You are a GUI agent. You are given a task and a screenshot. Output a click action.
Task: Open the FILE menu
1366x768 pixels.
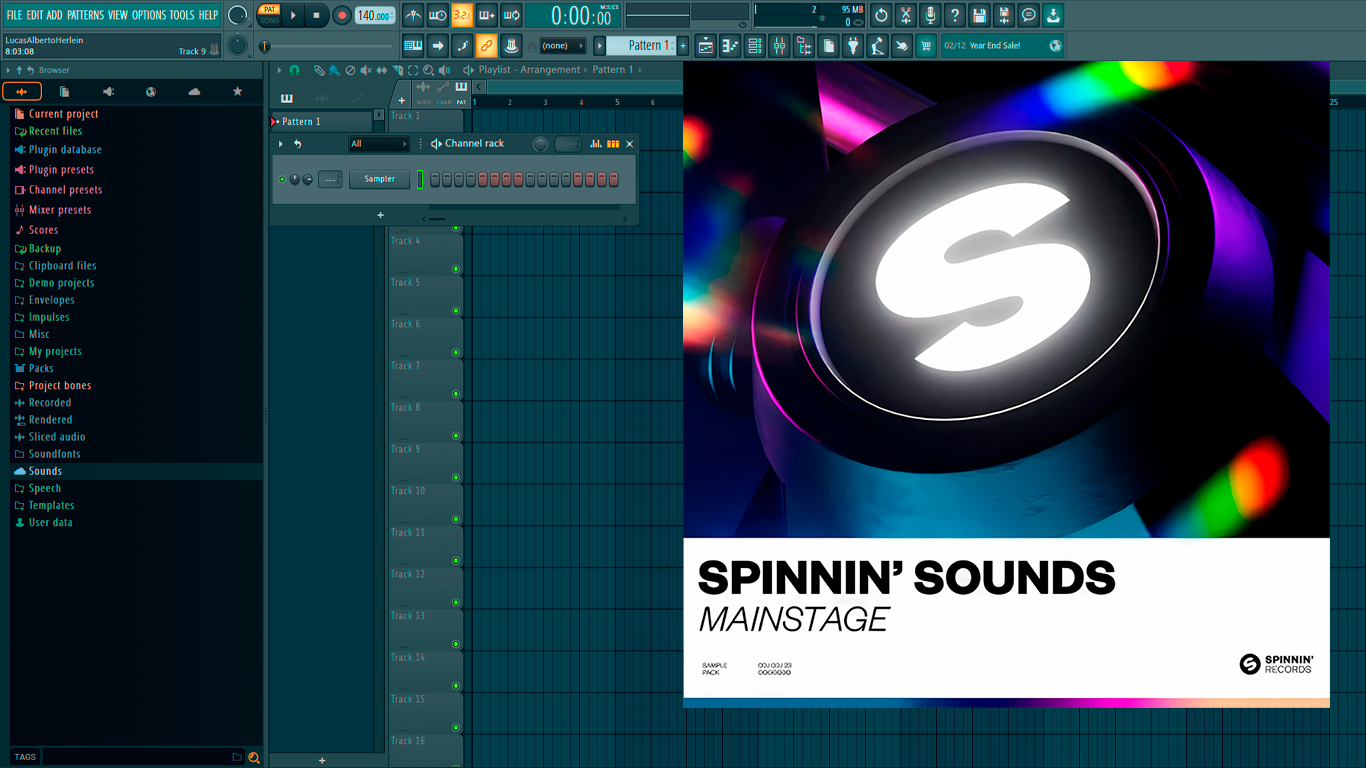[x=14, y=15]
